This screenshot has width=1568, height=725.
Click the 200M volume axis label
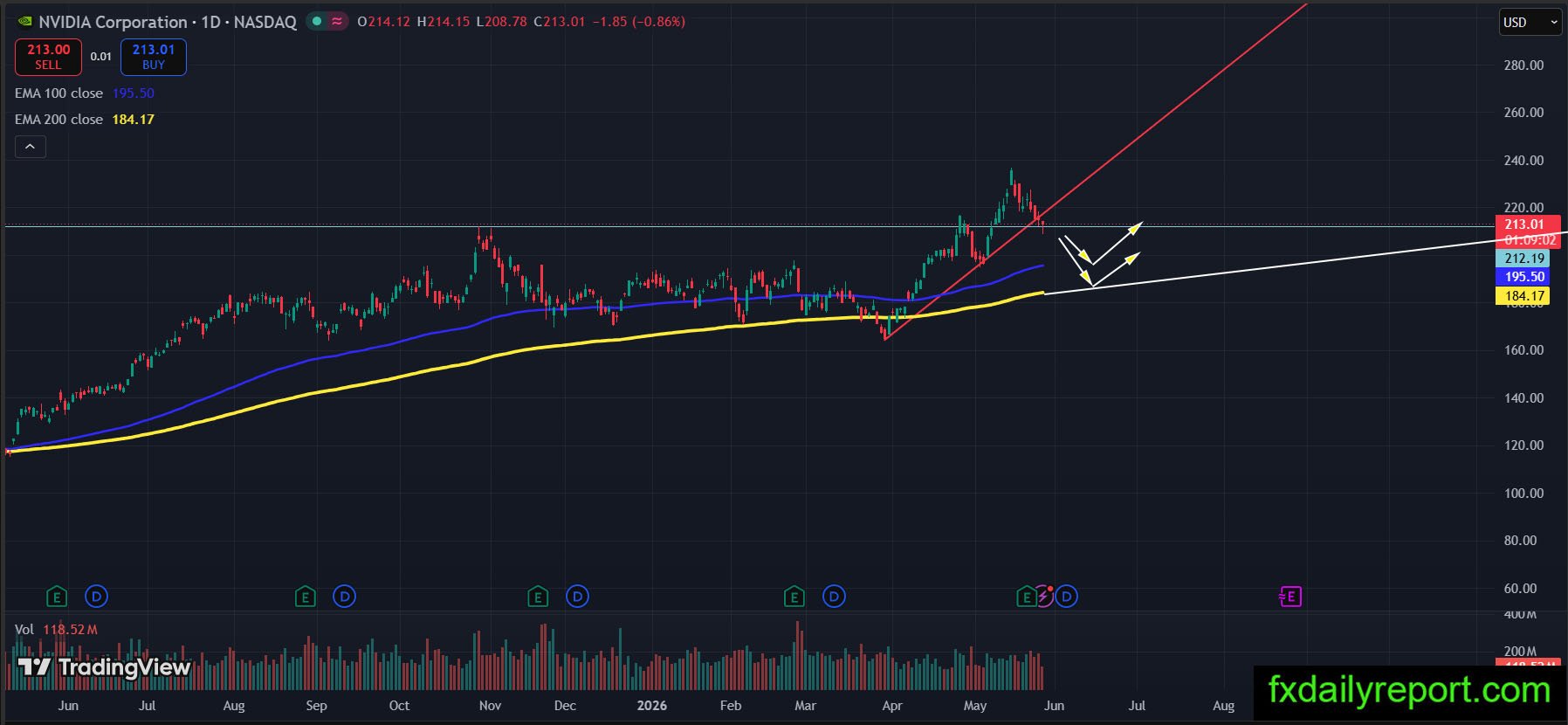(1520, 652)
